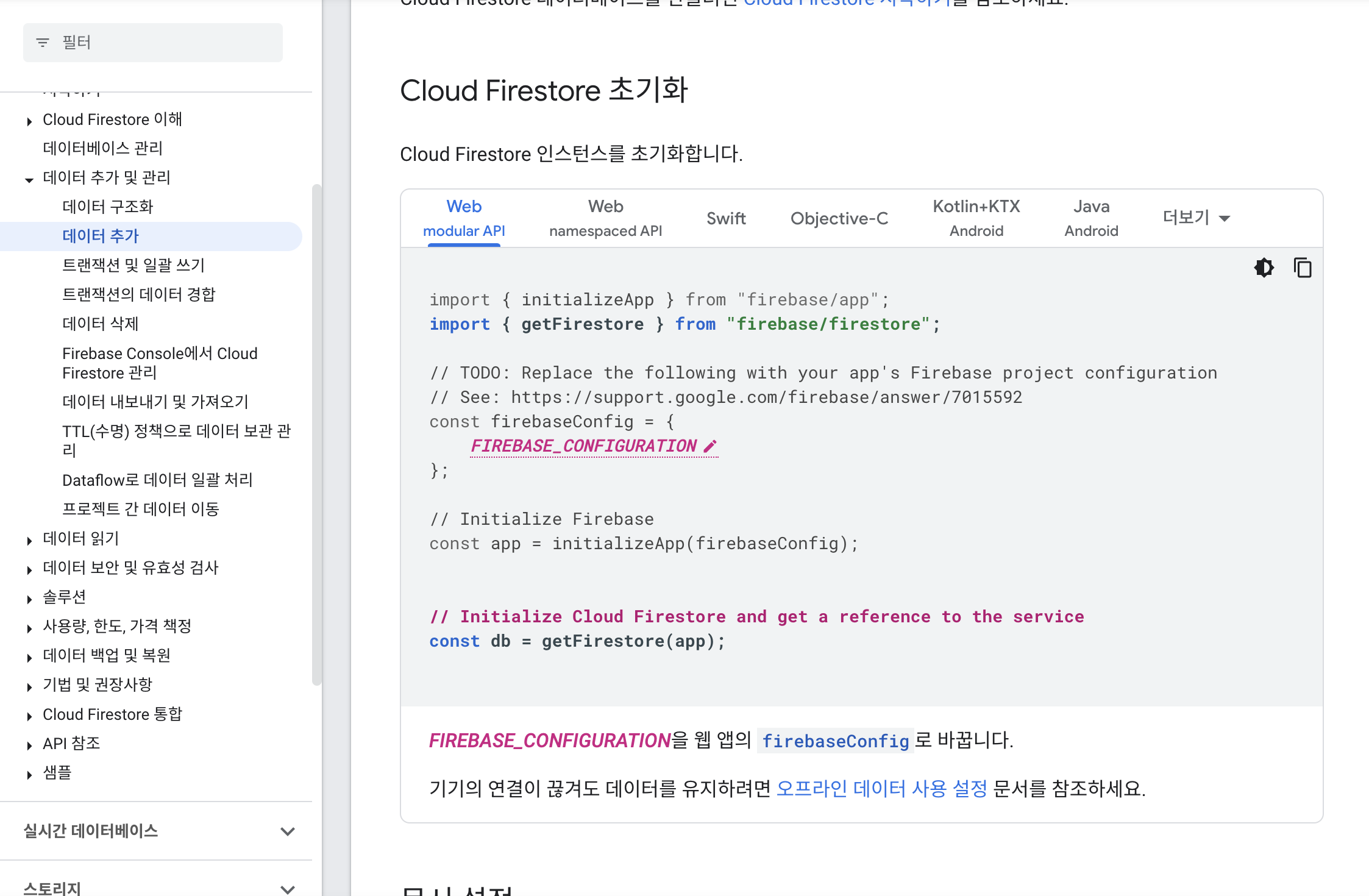Screen dimensions: 1369x896
Task: Expand the 스토리지 section chevron
Action: coord(288,889)
